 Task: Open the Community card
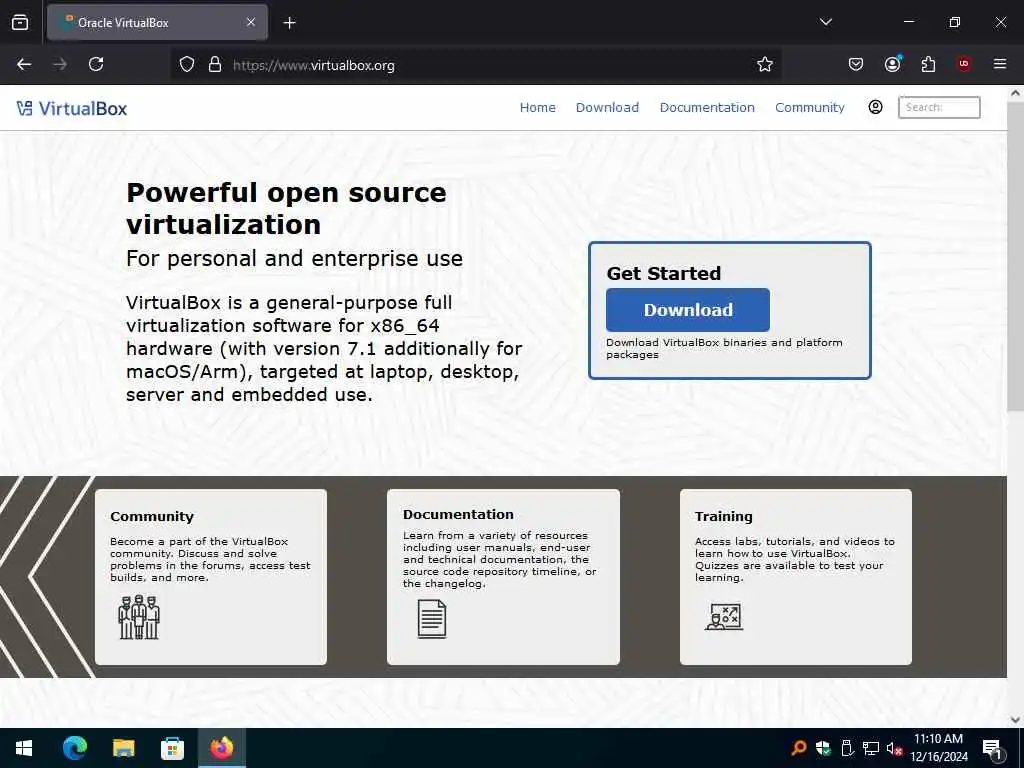click(x=211, y=577)
